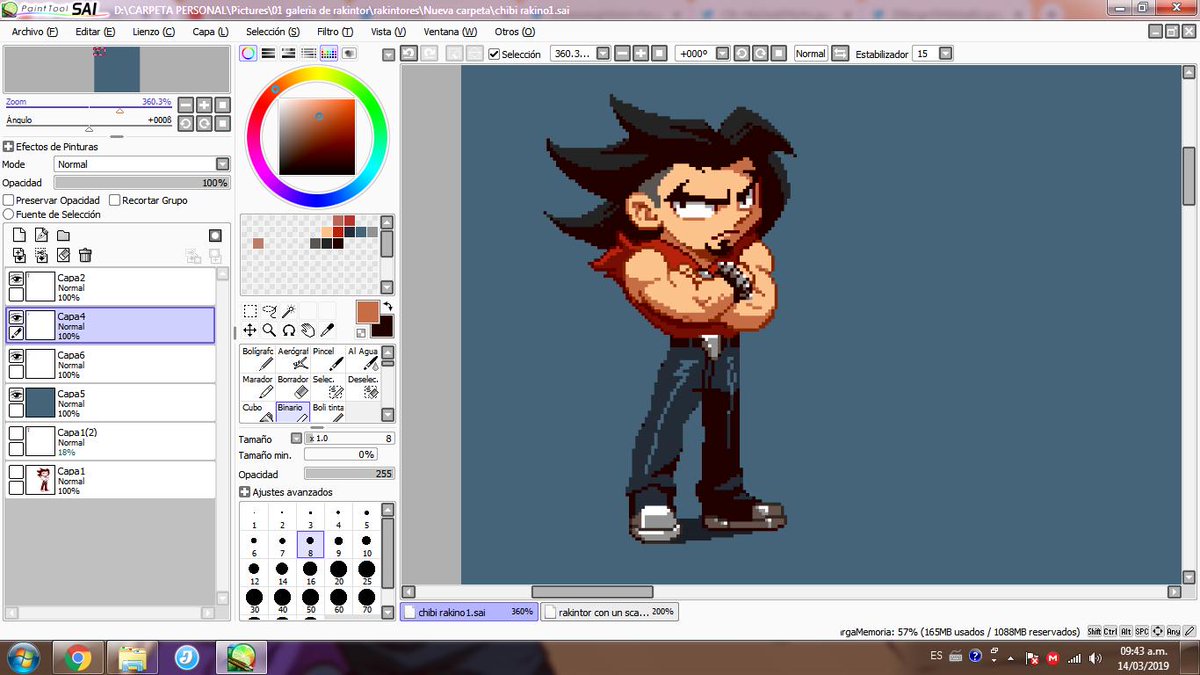Switch to the chibi rakino1.sai document tab

[469, 611]
